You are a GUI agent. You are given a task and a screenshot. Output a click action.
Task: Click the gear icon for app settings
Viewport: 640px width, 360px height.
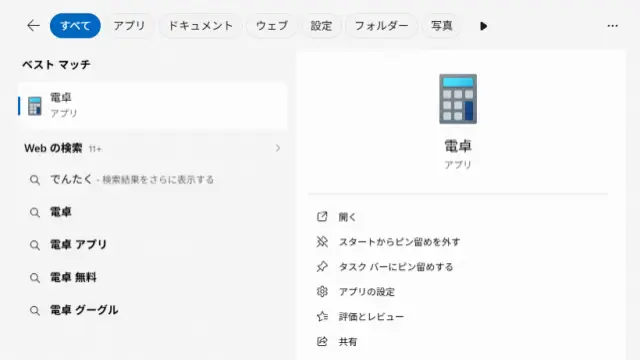click(322, 291)
